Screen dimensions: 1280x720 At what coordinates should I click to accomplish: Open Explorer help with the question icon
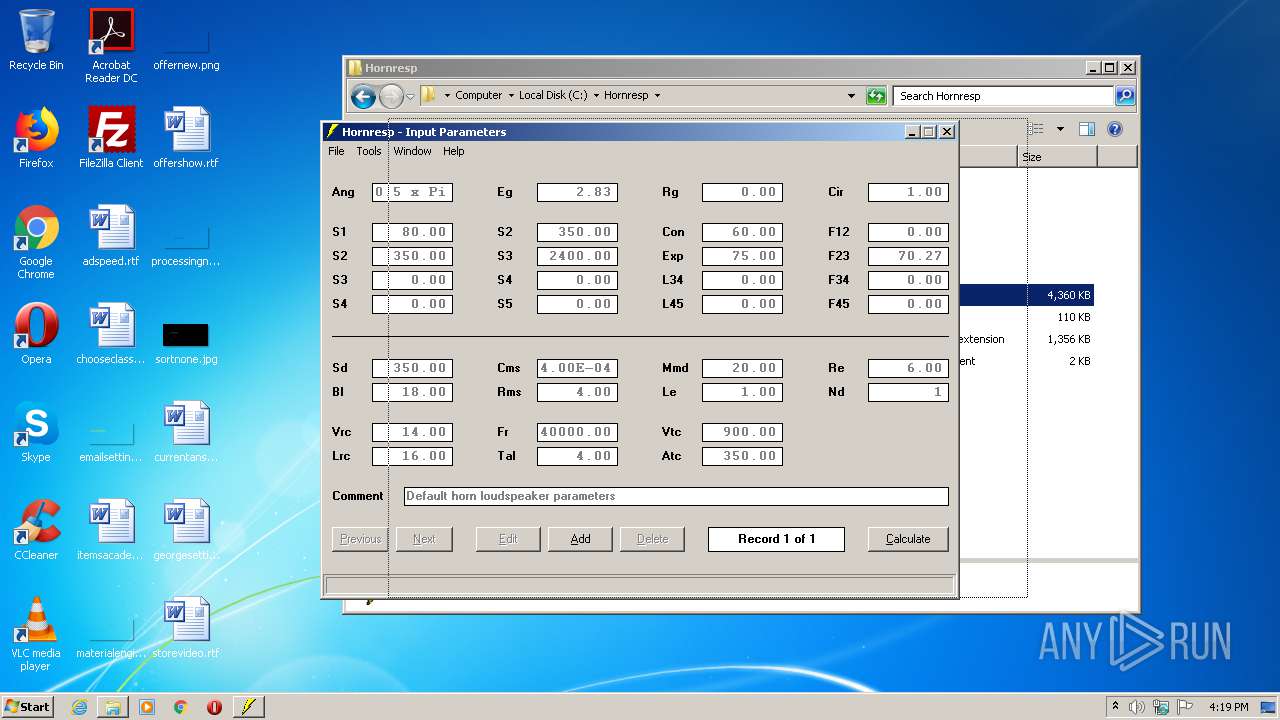pos(1115,129)
